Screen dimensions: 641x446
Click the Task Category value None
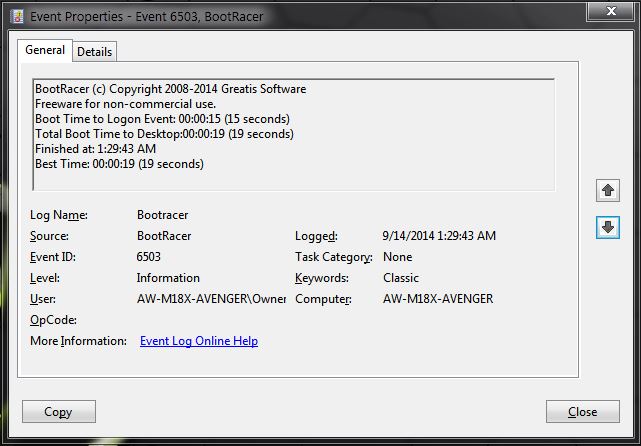point(397,257)
